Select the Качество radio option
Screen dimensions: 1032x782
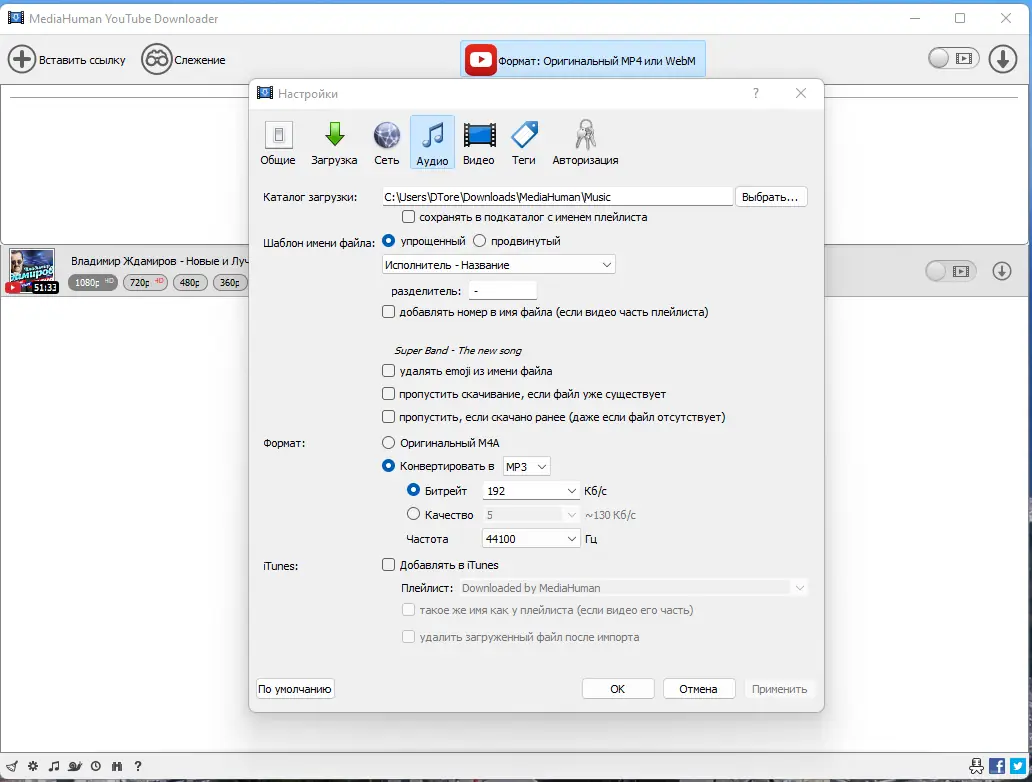point(413,514)
